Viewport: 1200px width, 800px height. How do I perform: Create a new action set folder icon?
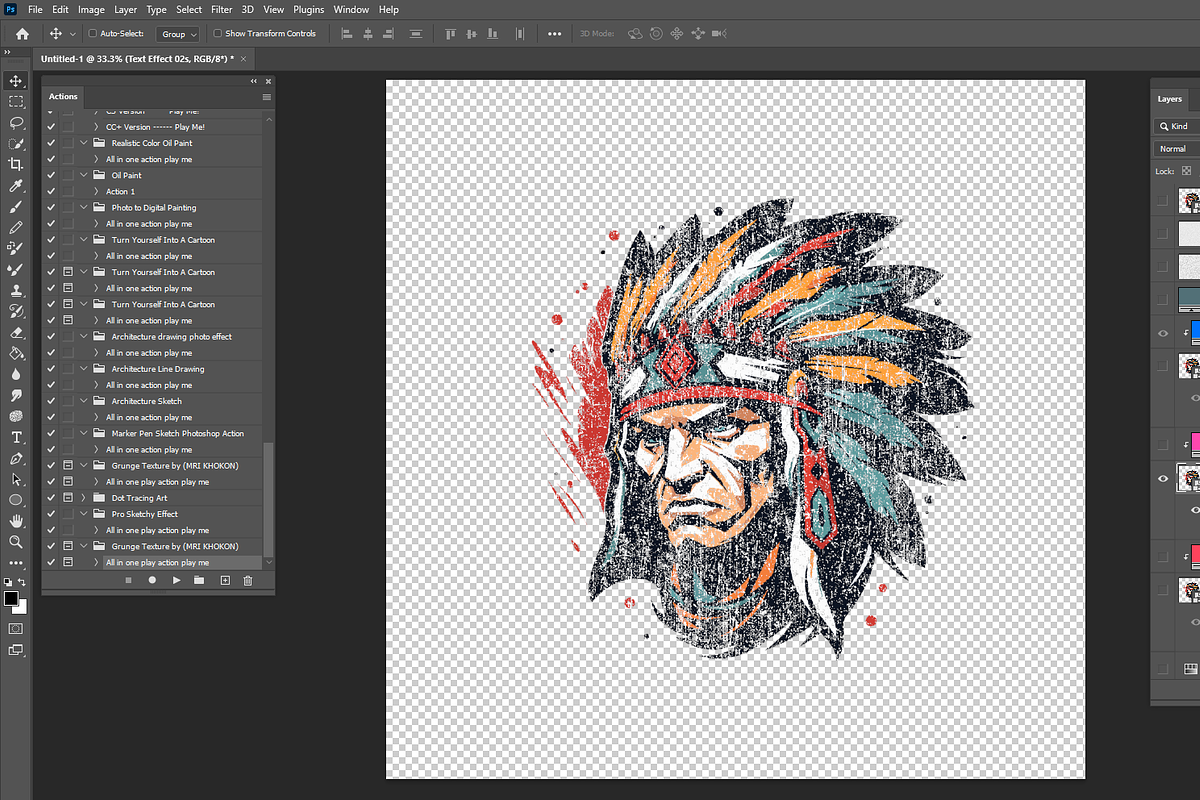[199, 580]
